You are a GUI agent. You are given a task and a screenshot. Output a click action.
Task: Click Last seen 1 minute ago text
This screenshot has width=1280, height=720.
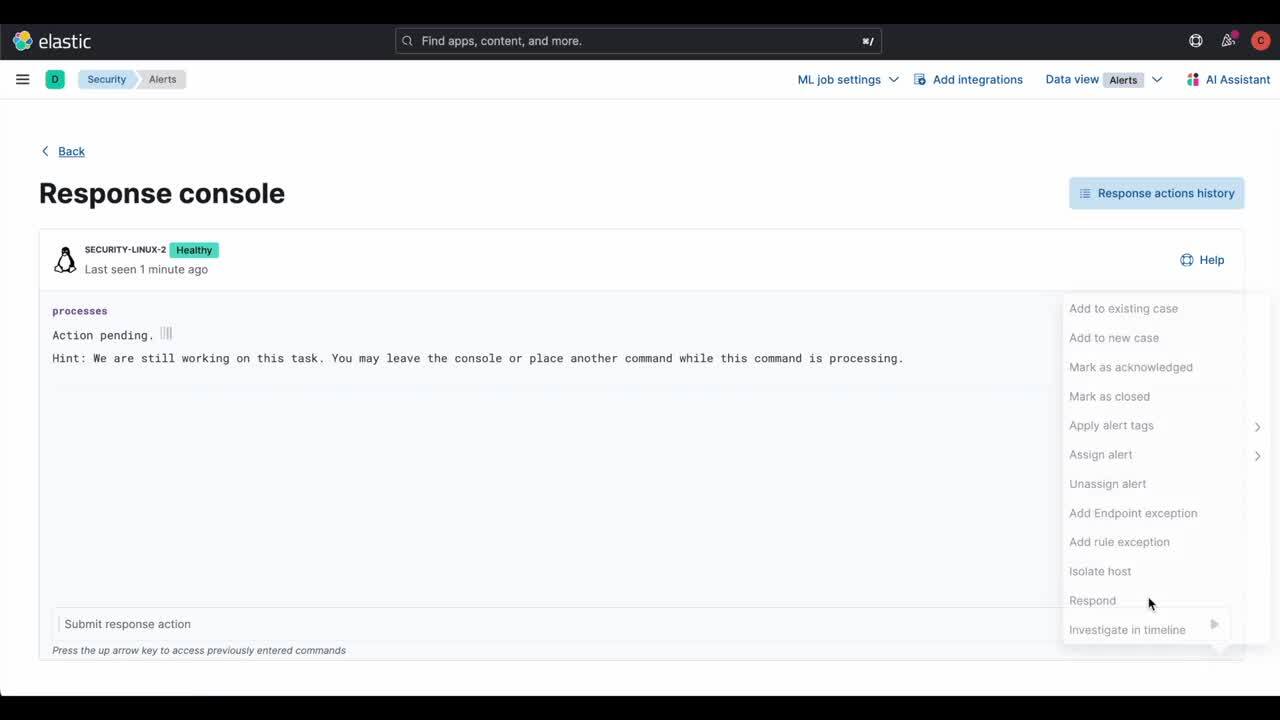coord(146,269)
